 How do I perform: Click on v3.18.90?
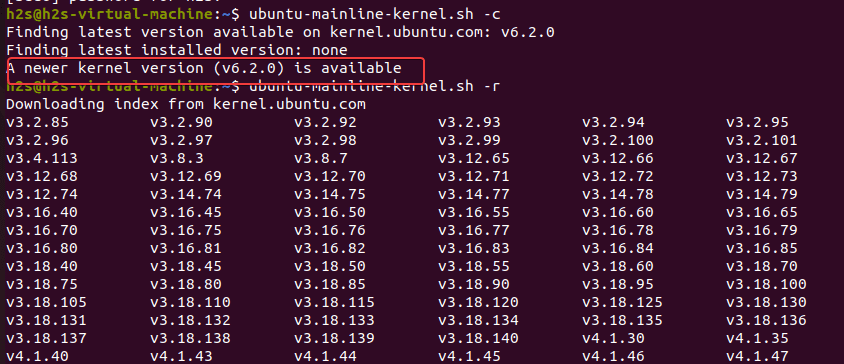(474, 284)
